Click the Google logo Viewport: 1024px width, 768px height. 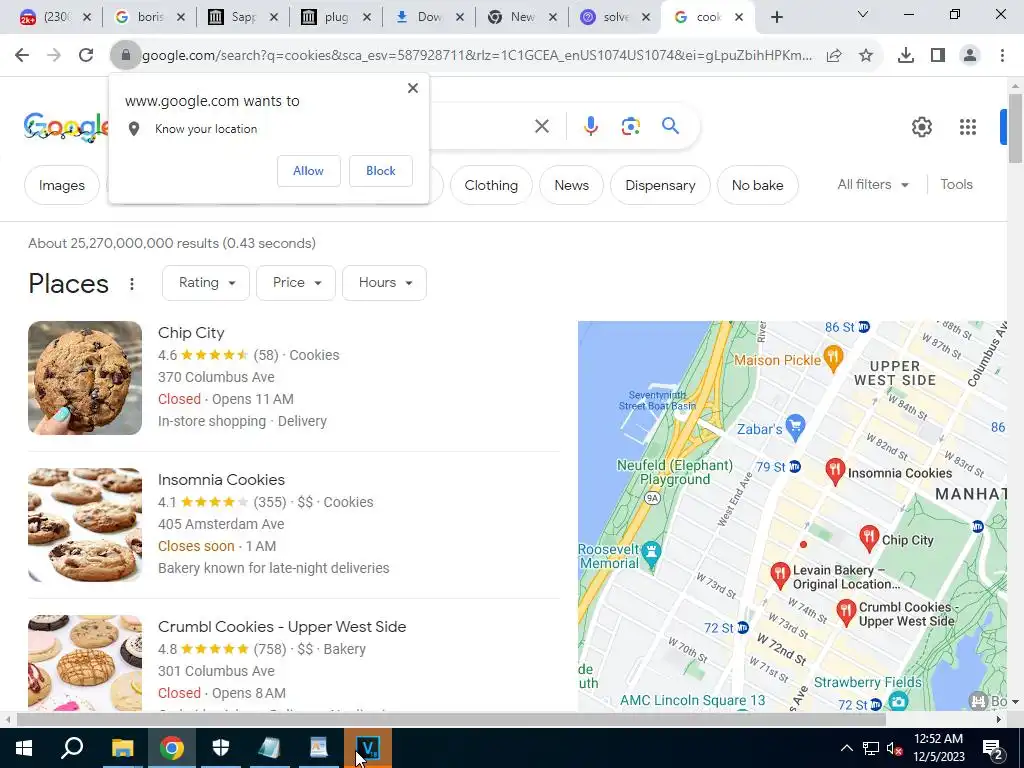pos(65,127)
